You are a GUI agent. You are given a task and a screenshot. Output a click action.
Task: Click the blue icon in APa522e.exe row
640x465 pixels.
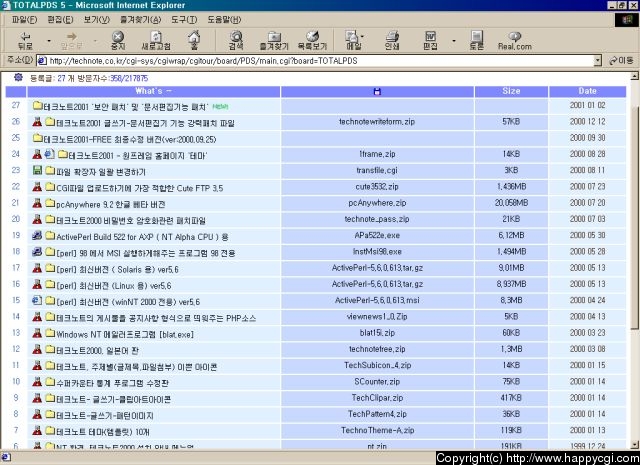pos(37,236)
